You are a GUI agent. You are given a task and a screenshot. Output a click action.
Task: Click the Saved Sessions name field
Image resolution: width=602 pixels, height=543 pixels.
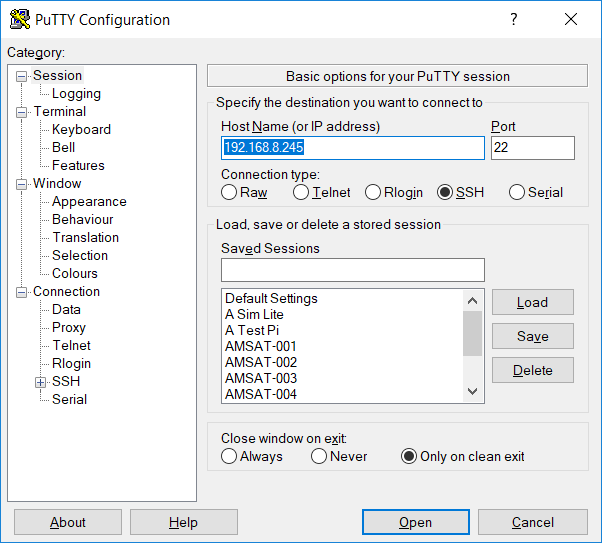pyautogui.click(x=353, y=270)
